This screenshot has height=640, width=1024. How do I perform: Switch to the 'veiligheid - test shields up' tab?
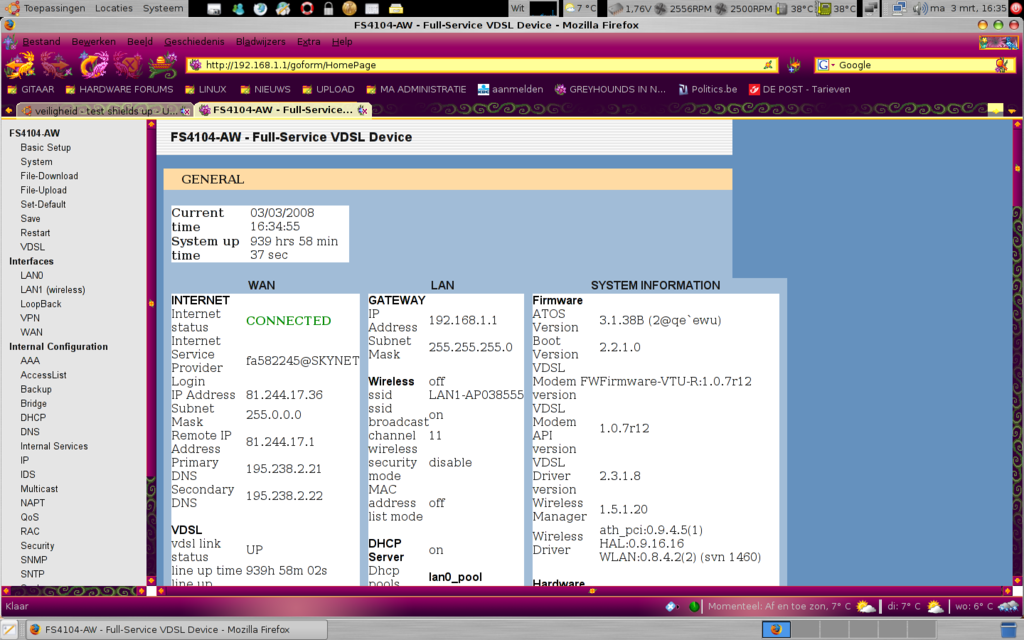coord(98,110)
